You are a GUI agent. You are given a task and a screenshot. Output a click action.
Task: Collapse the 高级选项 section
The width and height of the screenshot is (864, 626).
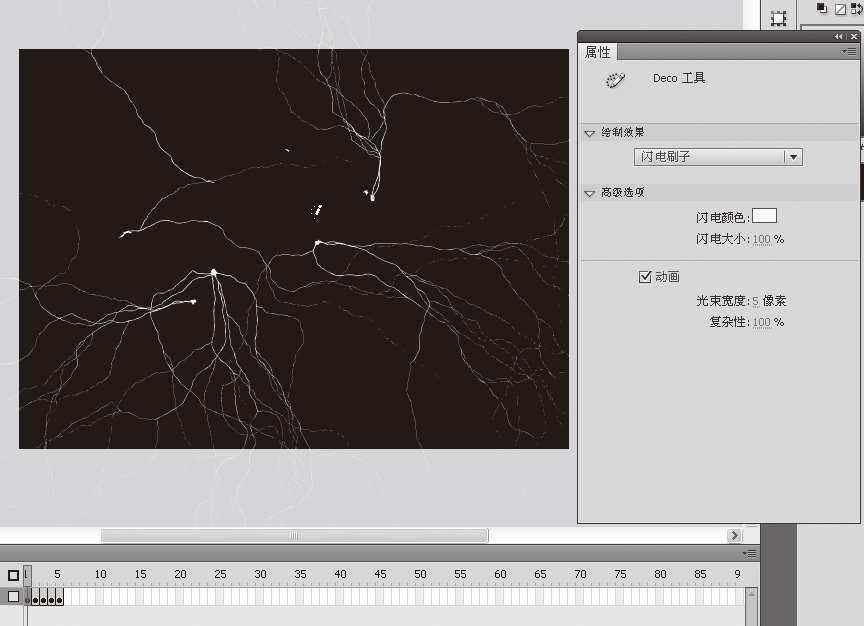point(590,193)
